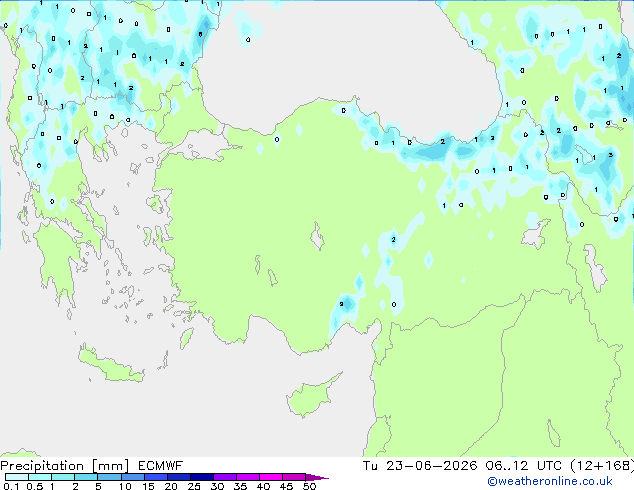Choose the 10–15 mm legend color box
This screenshot has height=490, width=634.
133,477
